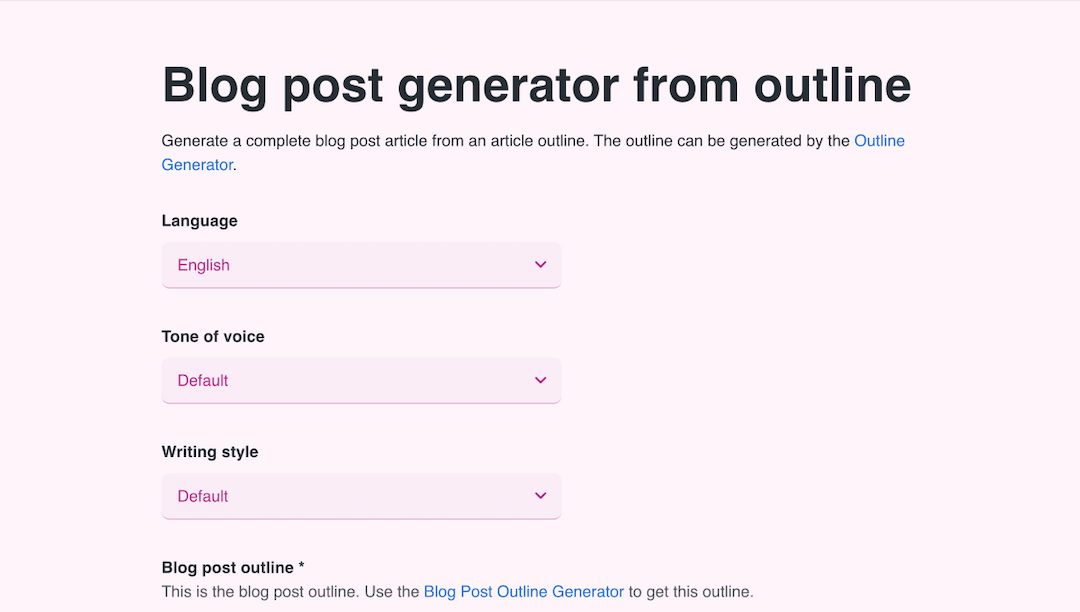The width and height of the screenshot is (1080, 612).
Task: Click the Writing style label
Action: click(x=210, y=451)
